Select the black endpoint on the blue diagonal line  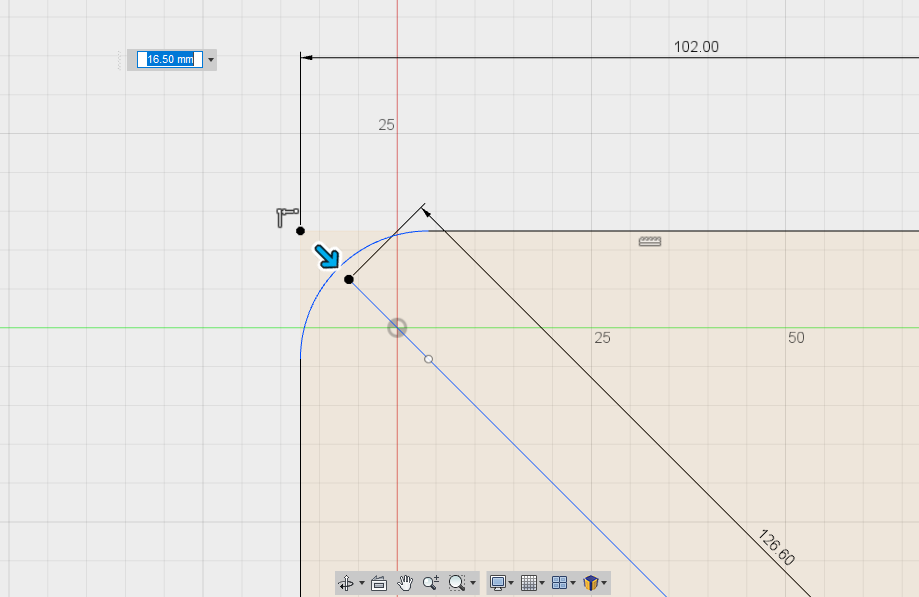[x=349, y=279]
